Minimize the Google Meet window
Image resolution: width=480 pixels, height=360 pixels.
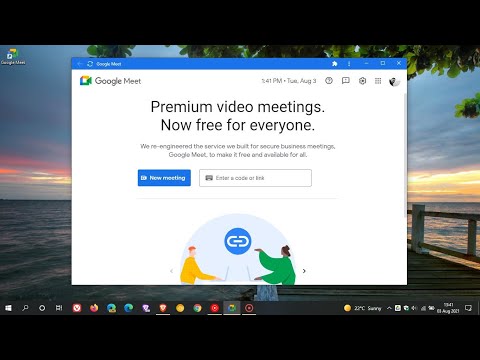(366, 63)
